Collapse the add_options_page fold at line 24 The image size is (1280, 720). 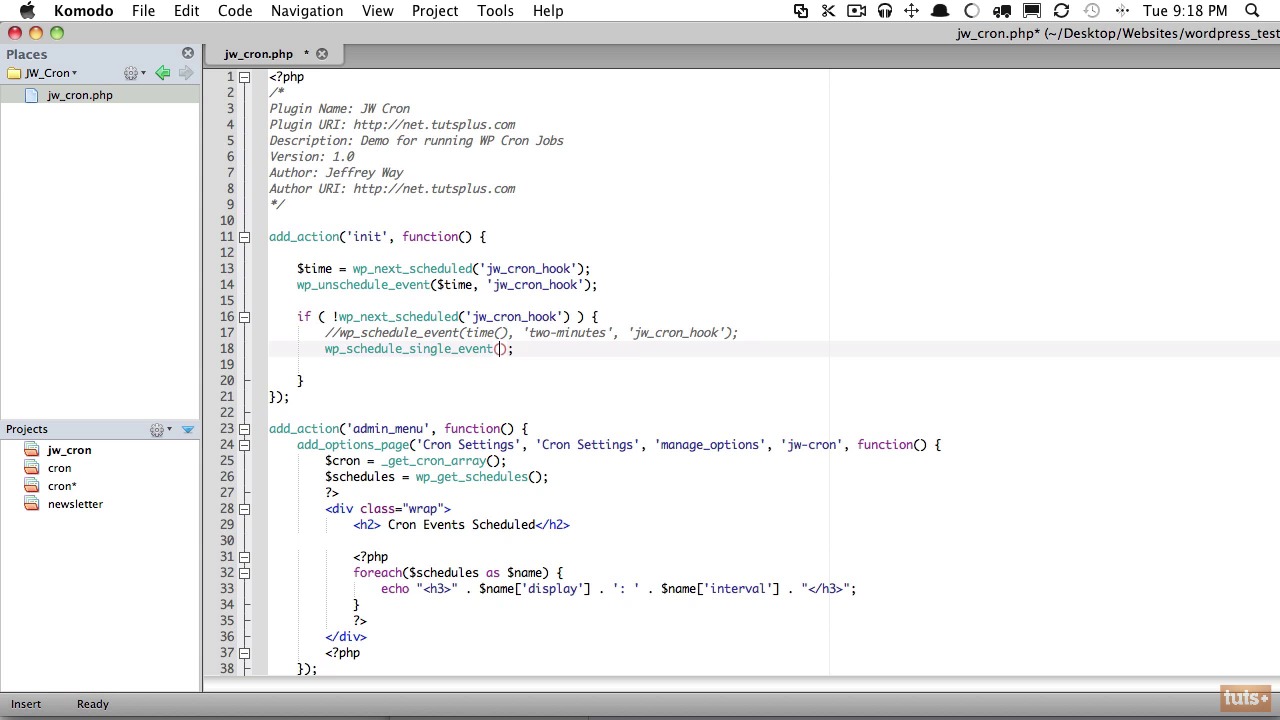(x=244, y=445)
